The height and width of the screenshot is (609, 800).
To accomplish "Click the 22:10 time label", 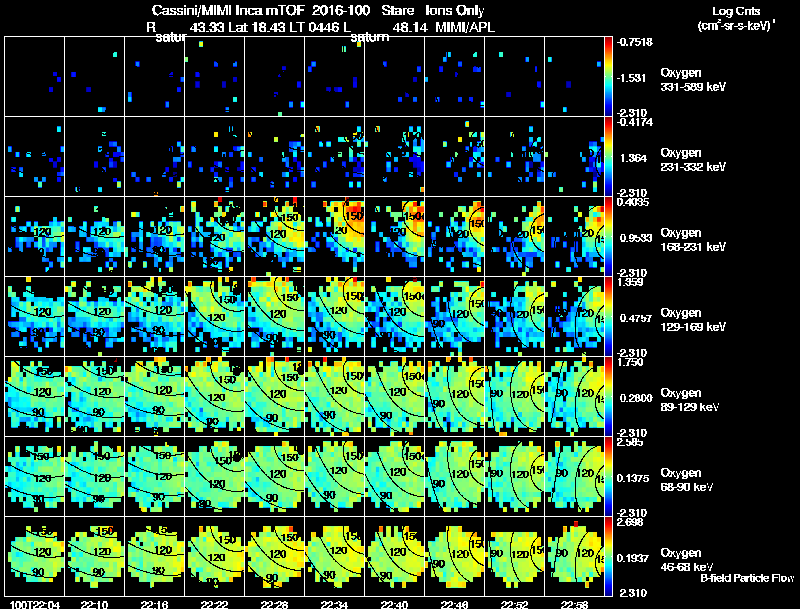I will click(94, 604).
